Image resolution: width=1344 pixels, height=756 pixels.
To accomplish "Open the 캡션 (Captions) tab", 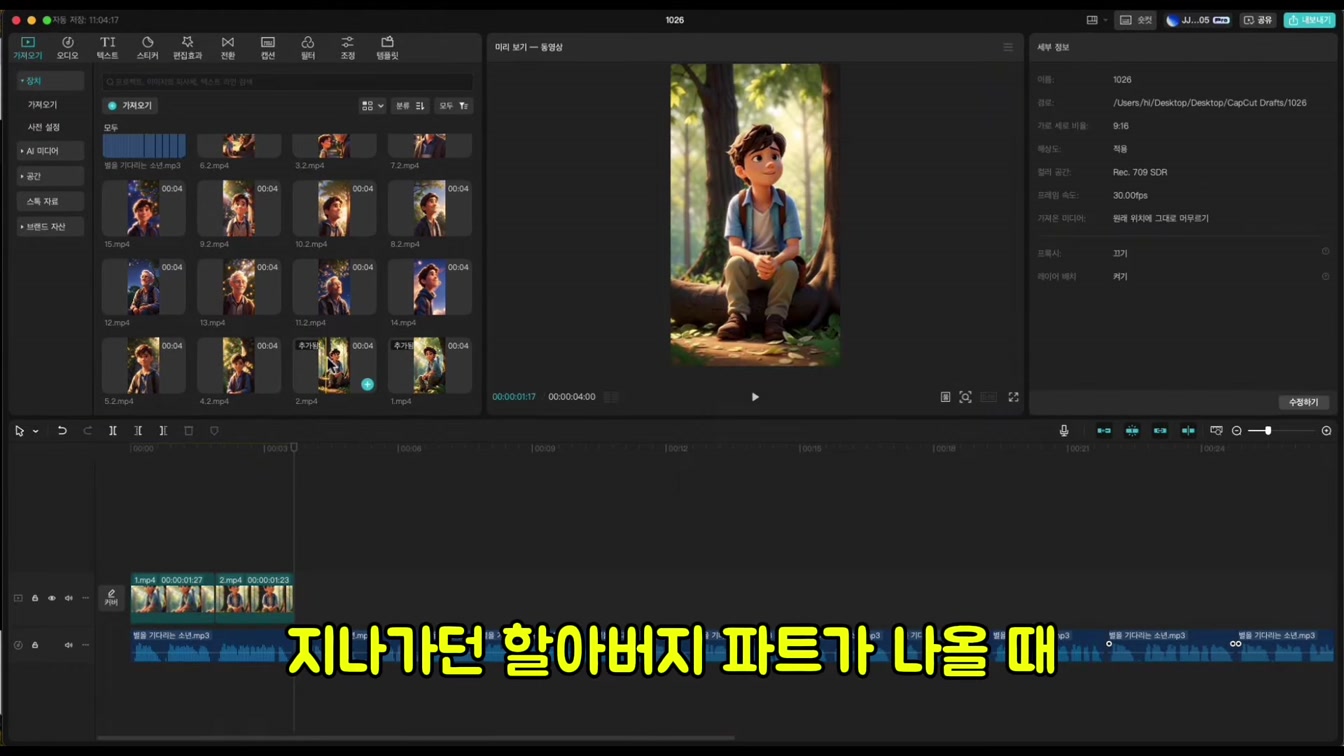I will pyautogui.click(x=268, y=48).
